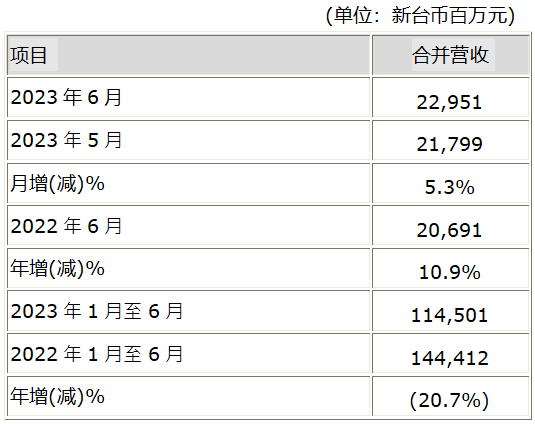Screen dimensions: 535x424
Task: Click the 合并营收 column header
Action: (x=450, y=55)
